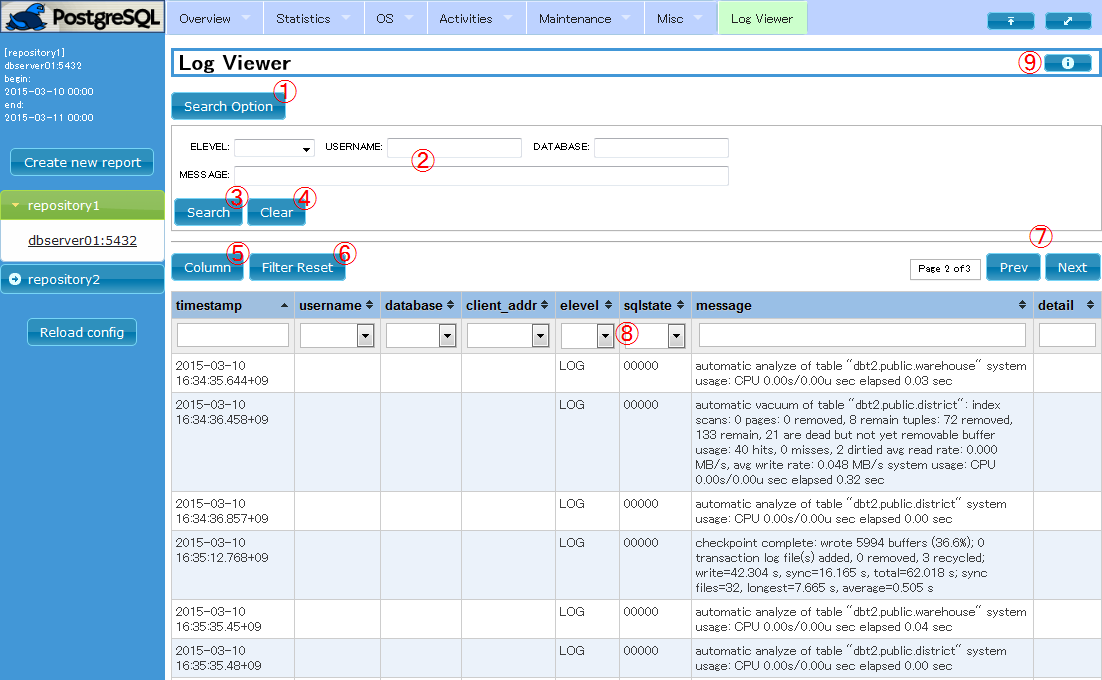Sort the message column
The width and height of the screenshot is (1102, 680).
point(1023,305)
